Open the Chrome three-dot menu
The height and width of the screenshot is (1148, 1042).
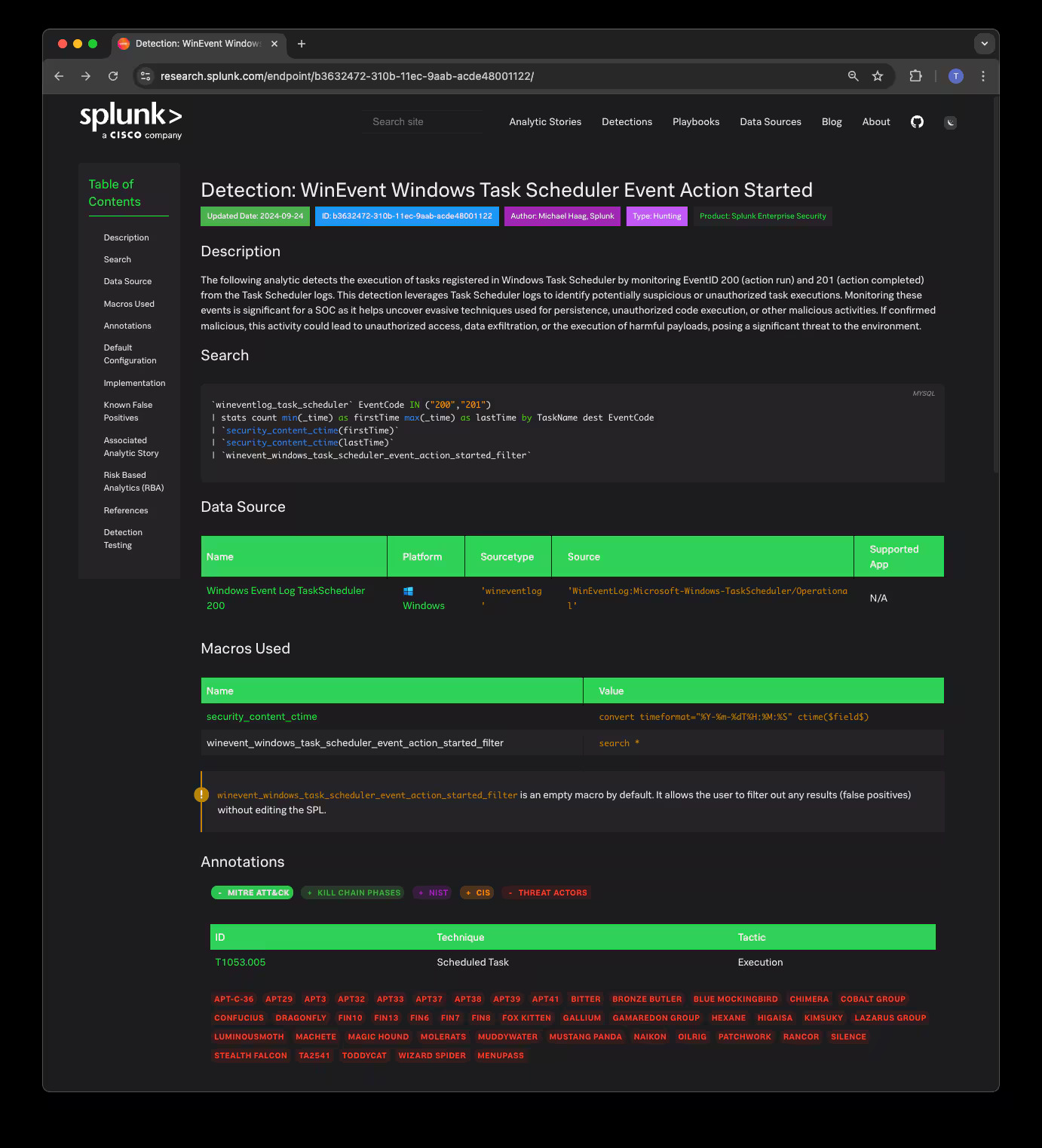982,76
